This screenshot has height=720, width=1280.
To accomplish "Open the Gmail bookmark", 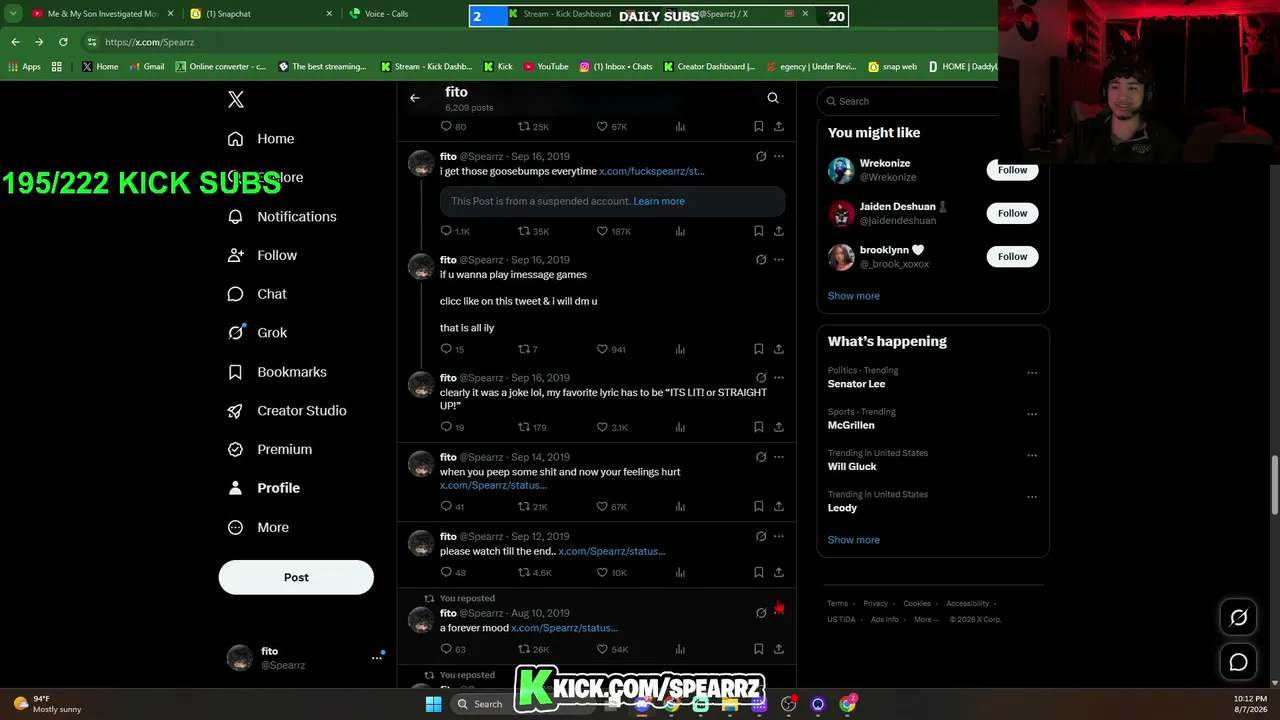I will tap(146, 67).
